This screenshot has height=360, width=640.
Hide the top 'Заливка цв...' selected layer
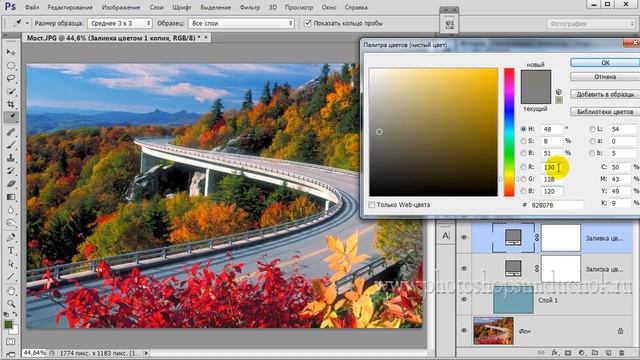click(x=464, y=237)
